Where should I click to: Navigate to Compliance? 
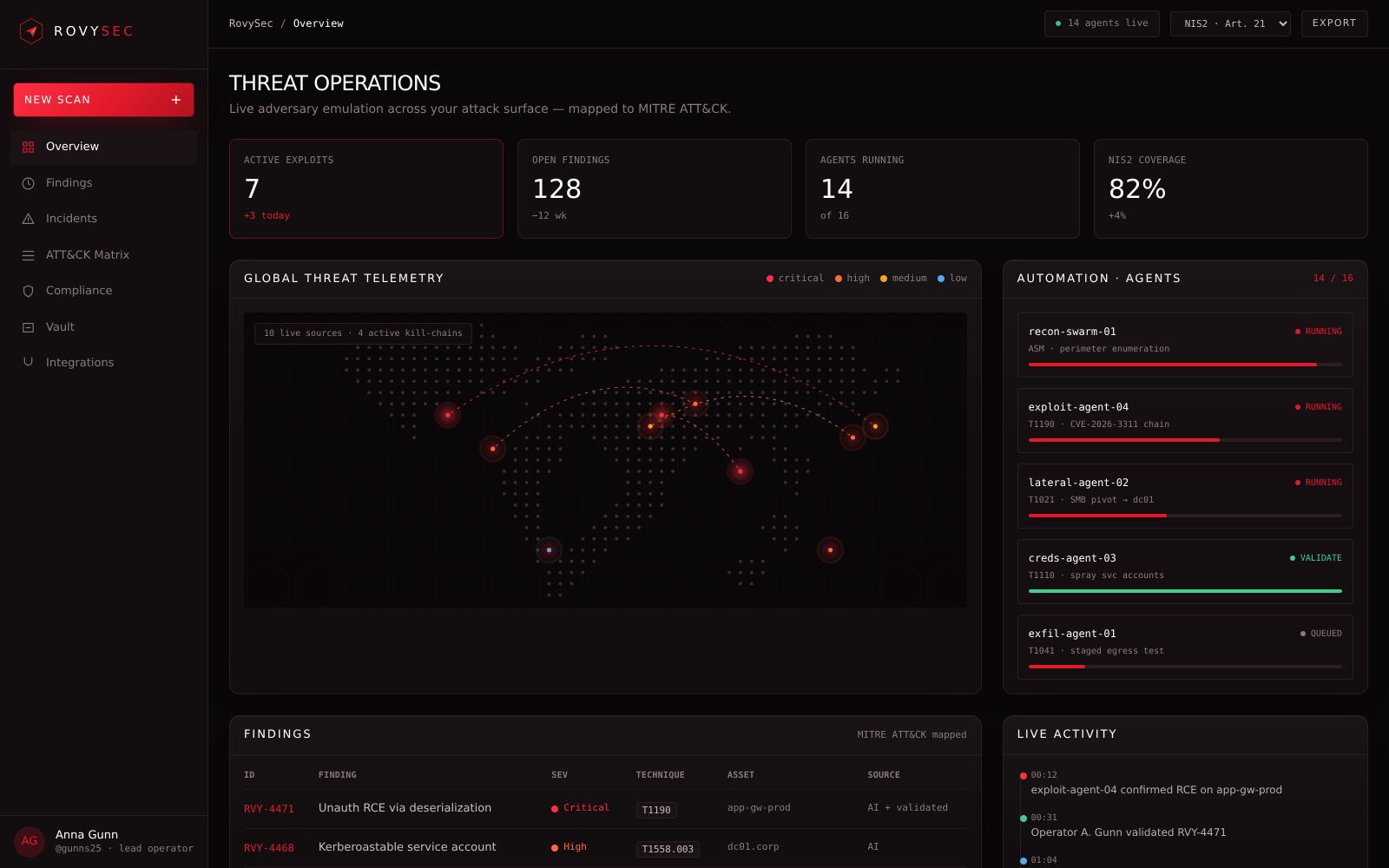103,291
